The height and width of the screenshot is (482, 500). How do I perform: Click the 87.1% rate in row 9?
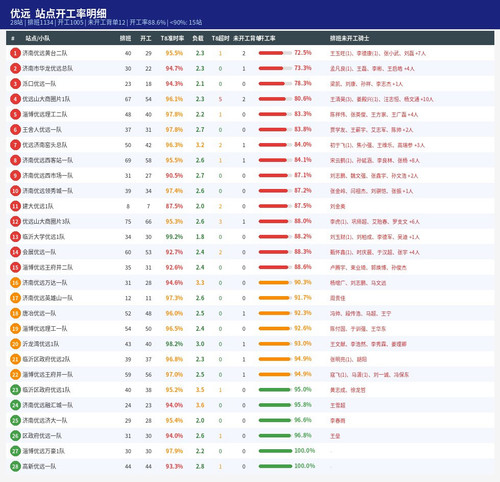pyautogui.click(x=303, y=175)
